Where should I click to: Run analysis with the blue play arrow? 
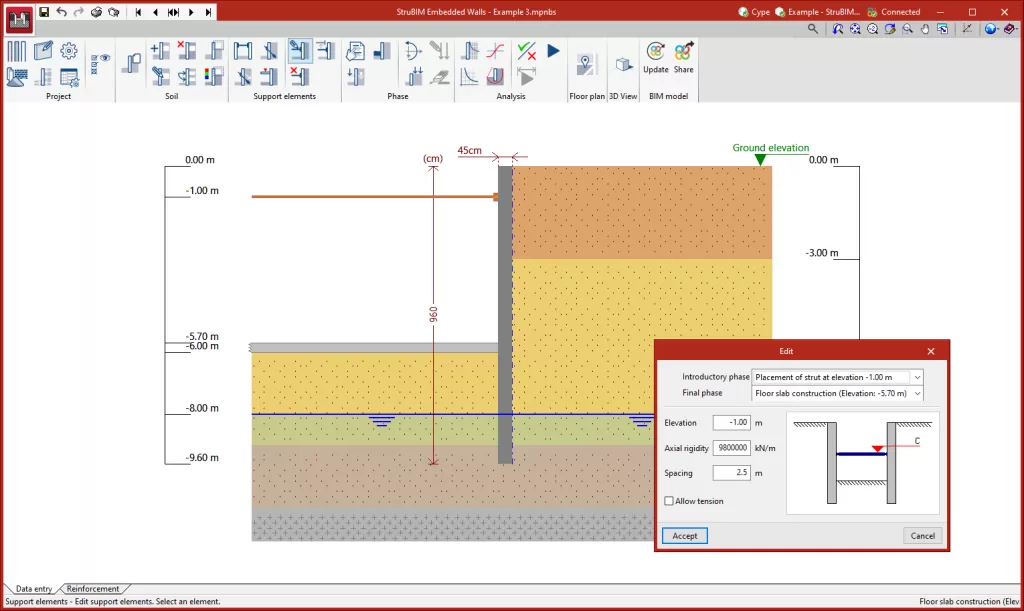tap(553, 50)
